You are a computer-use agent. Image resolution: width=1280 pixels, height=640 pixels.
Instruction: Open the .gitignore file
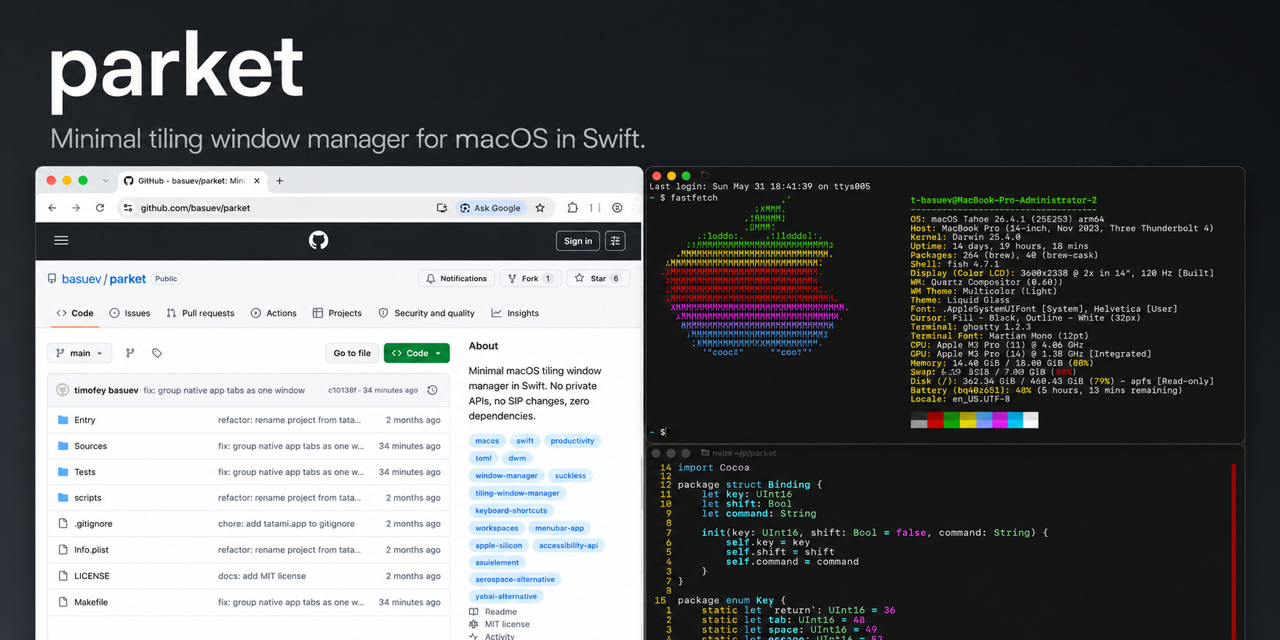tap(93, 524)
